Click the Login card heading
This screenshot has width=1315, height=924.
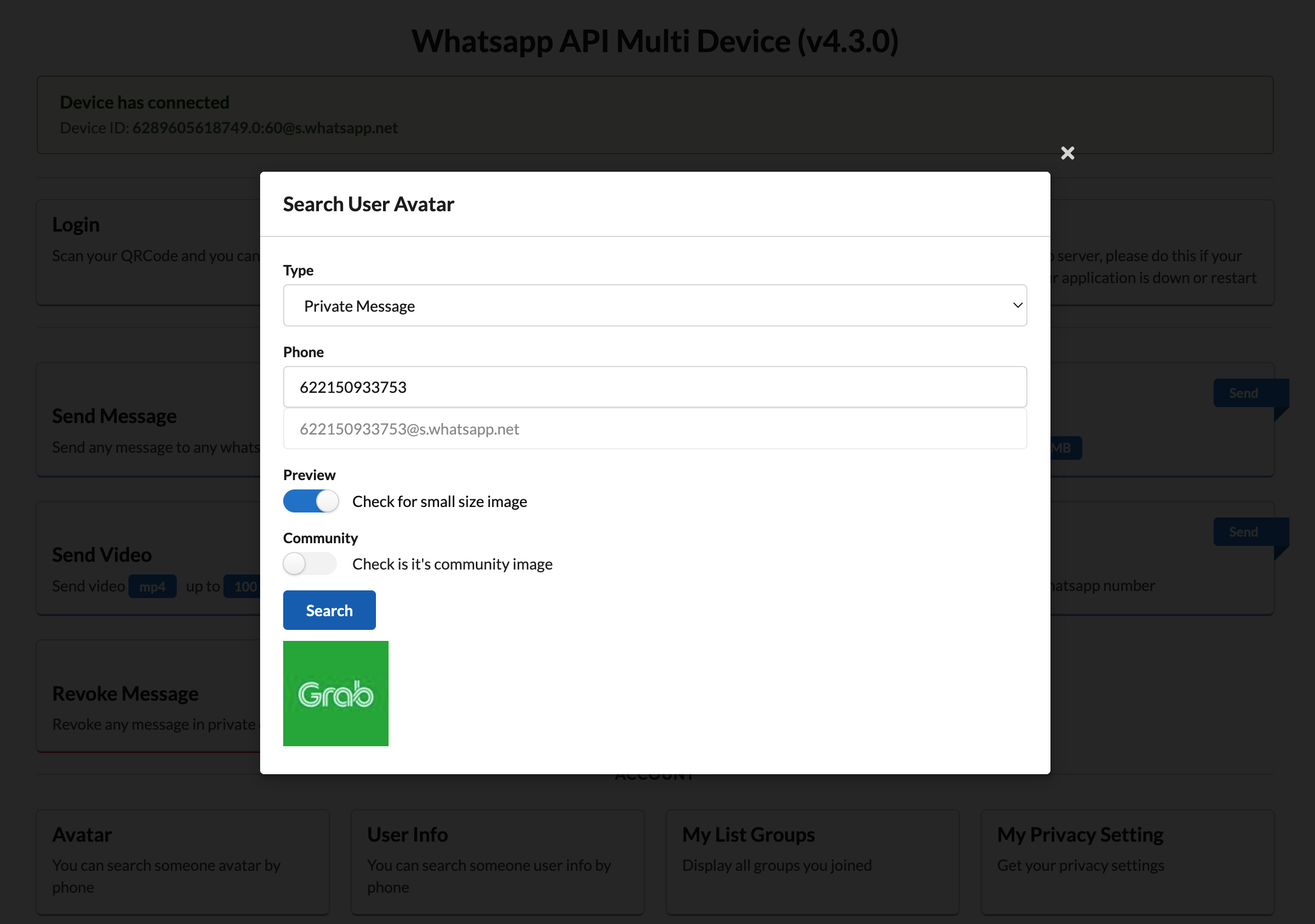click(x=76, y=225)
